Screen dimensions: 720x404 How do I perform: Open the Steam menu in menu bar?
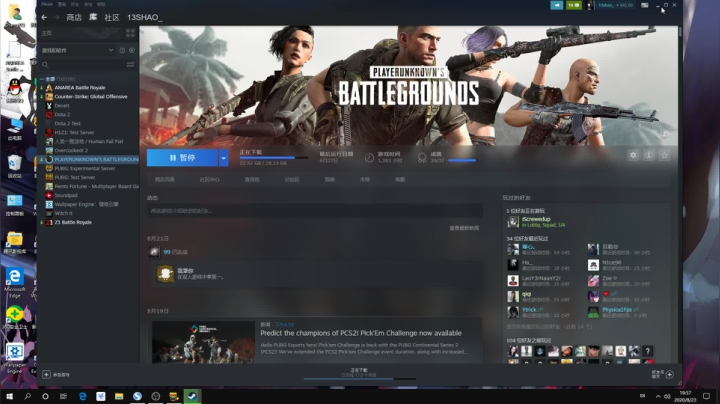coord(47,4)
